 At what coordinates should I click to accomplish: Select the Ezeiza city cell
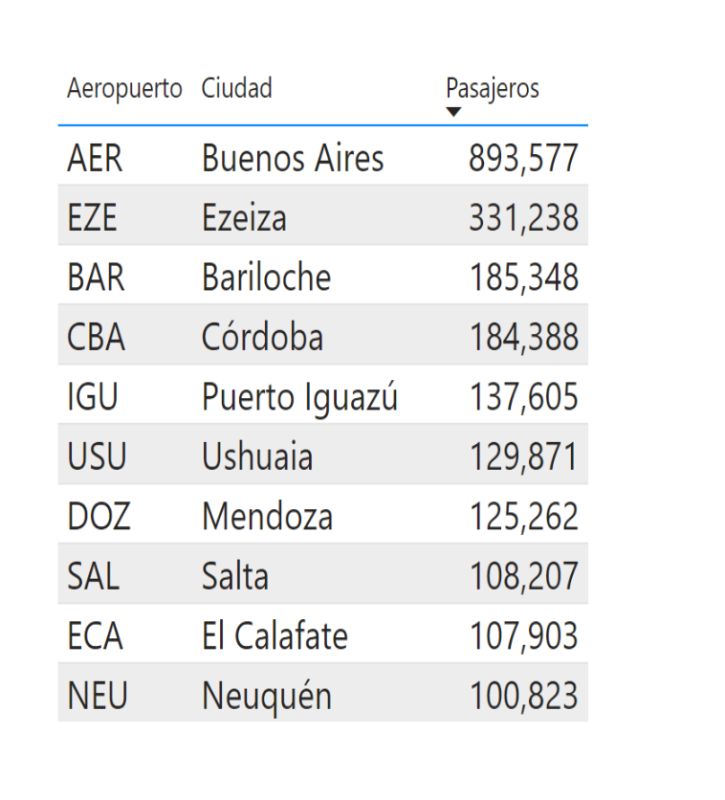coord(244,218)
